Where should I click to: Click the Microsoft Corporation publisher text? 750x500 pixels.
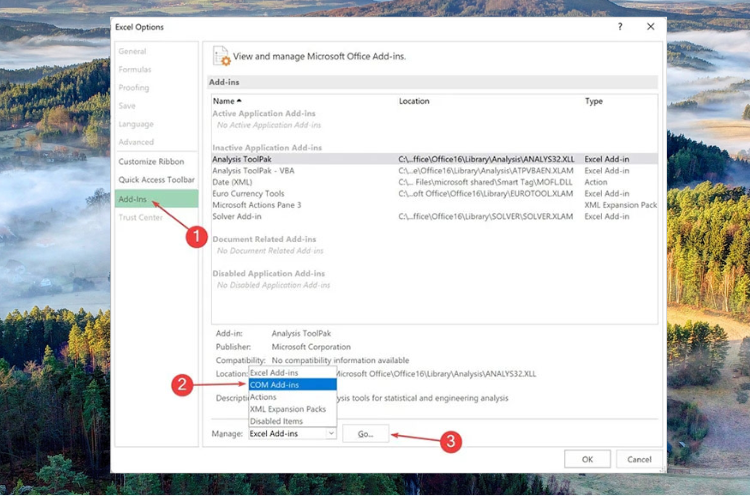[x=311, y=346]
